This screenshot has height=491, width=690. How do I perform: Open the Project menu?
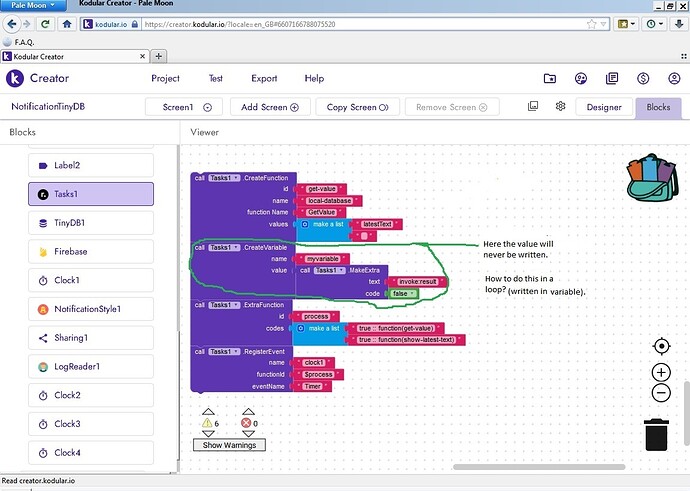(165, 78)
